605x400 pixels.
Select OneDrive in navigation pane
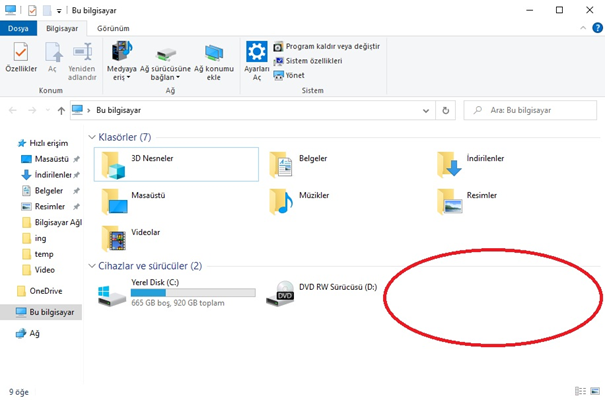click(x=45, y=291)
